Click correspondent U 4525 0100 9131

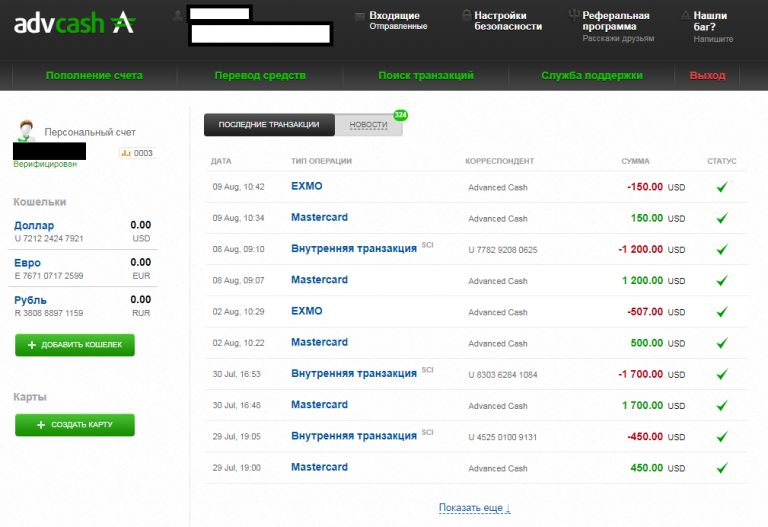[503, 437]
